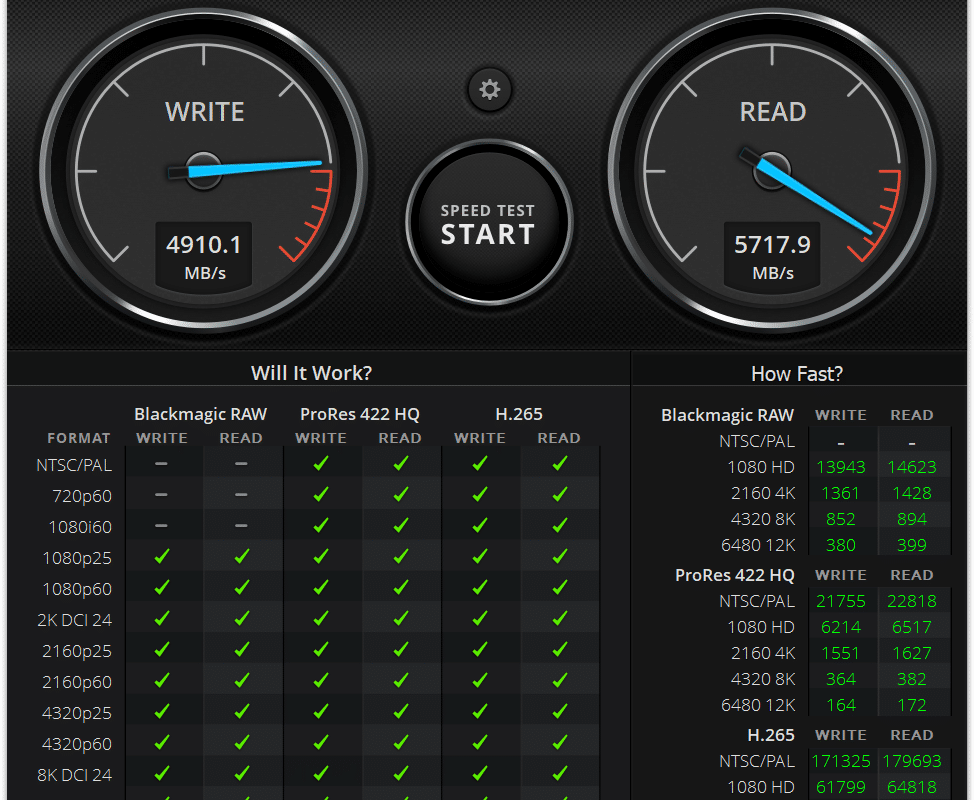Click Blackmagic RAW 1080 HD read value 14623
The height and width of the screenshot is (800, 974).
pos(911,467)
